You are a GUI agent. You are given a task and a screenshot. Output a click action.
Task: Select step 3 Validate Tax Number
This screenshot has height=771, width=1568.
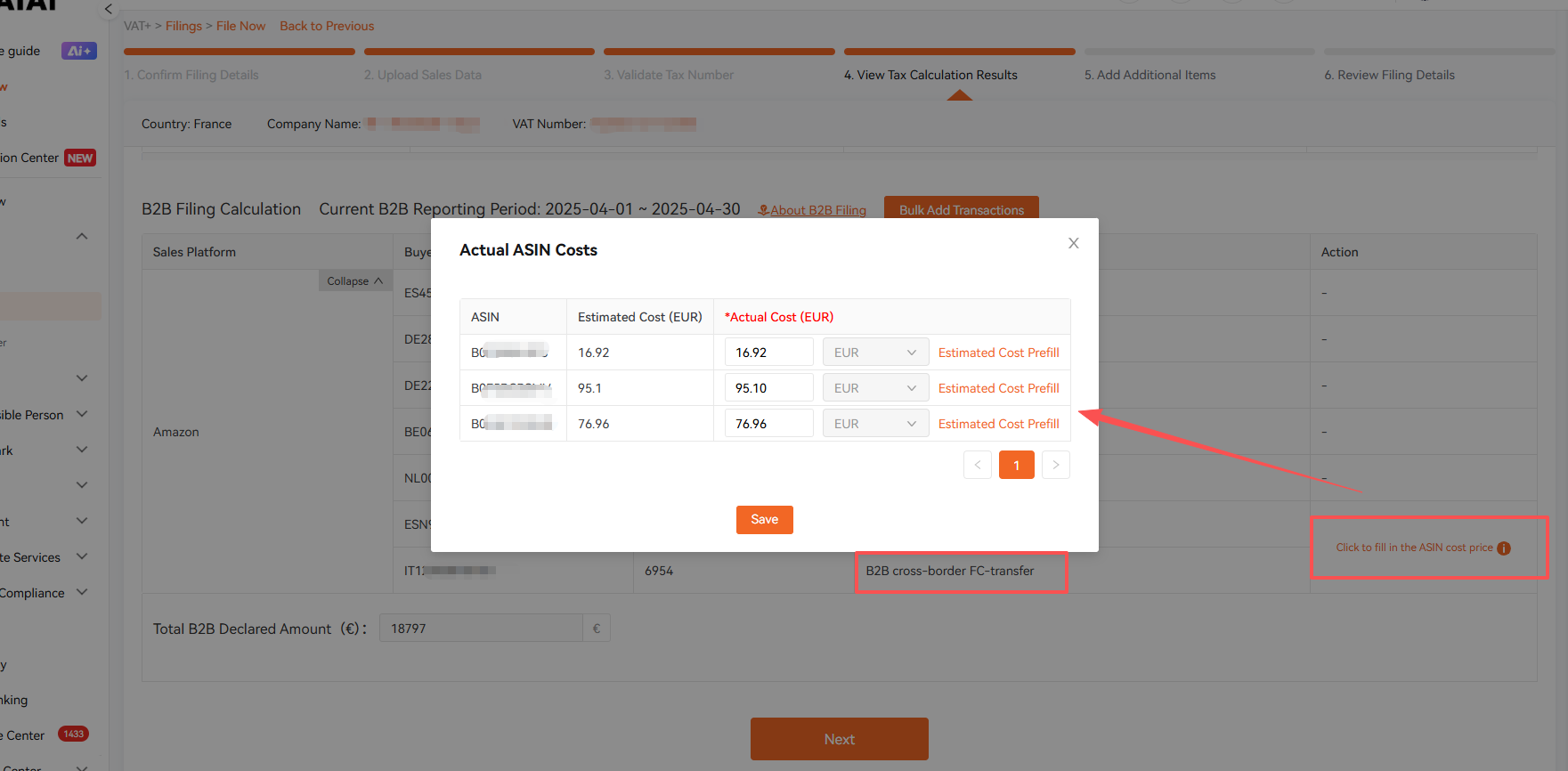[x=669, y=75]
